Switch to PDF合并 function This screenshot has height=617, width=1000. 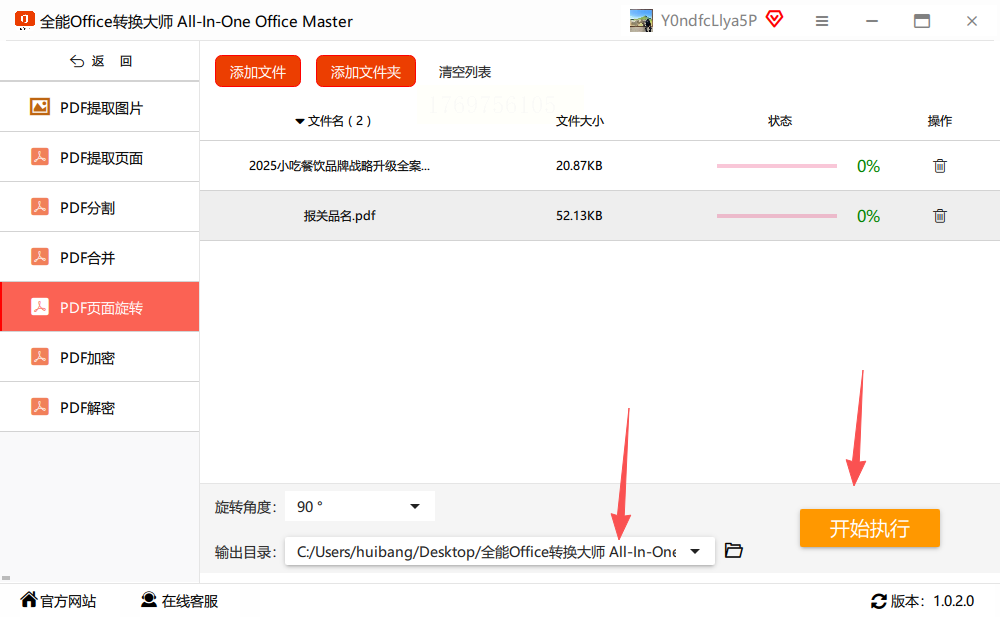click(x=99, y=257)
